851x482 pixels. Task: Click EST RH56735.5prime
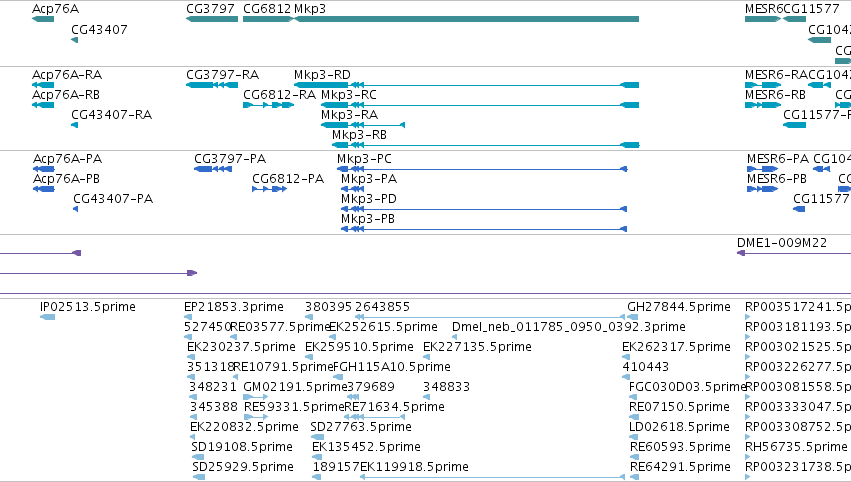pos(747,458)
